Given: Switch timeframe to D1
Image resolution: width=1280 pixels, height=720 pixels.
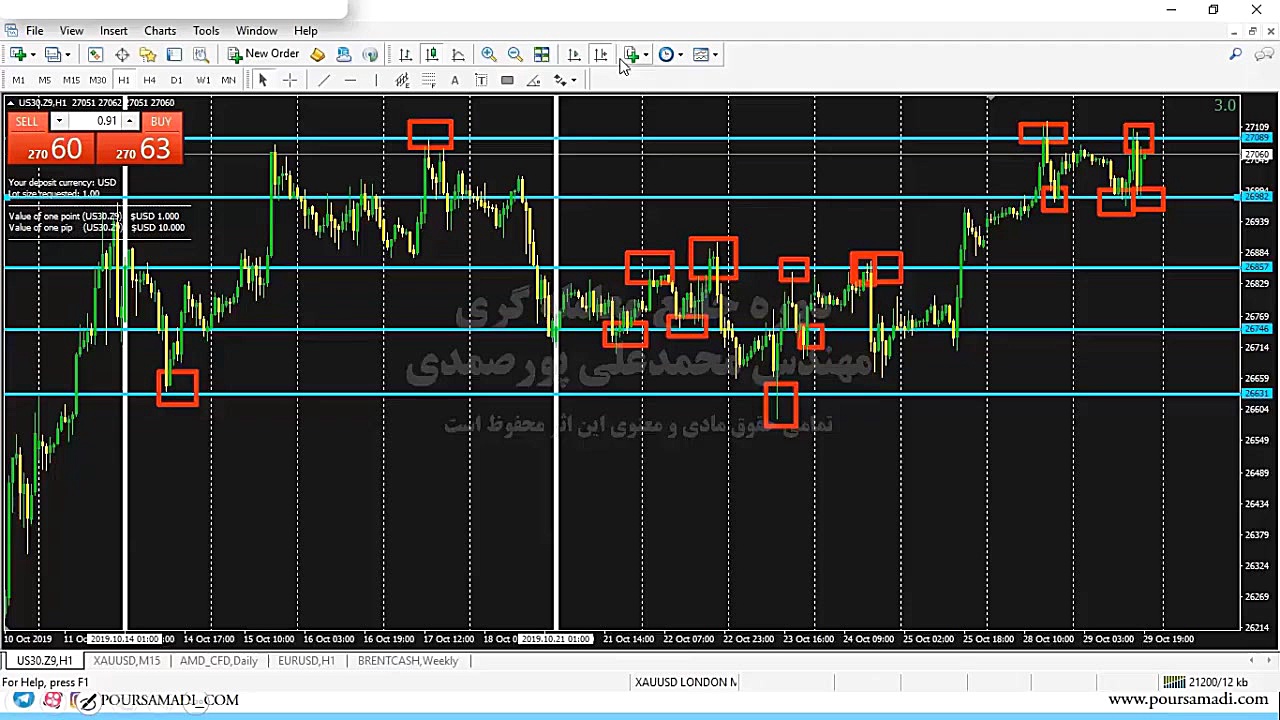Looking at the screenshot, I should tap(176, 80).
